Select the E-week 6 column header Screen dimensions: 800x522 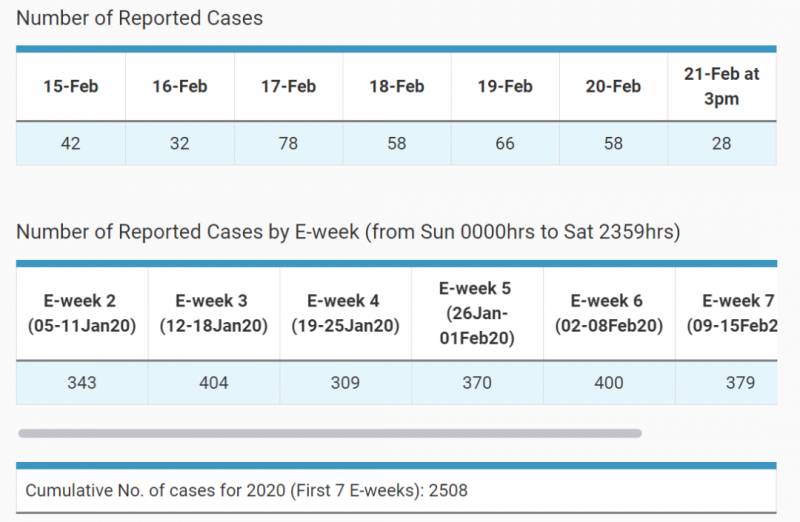click(609, 313)
